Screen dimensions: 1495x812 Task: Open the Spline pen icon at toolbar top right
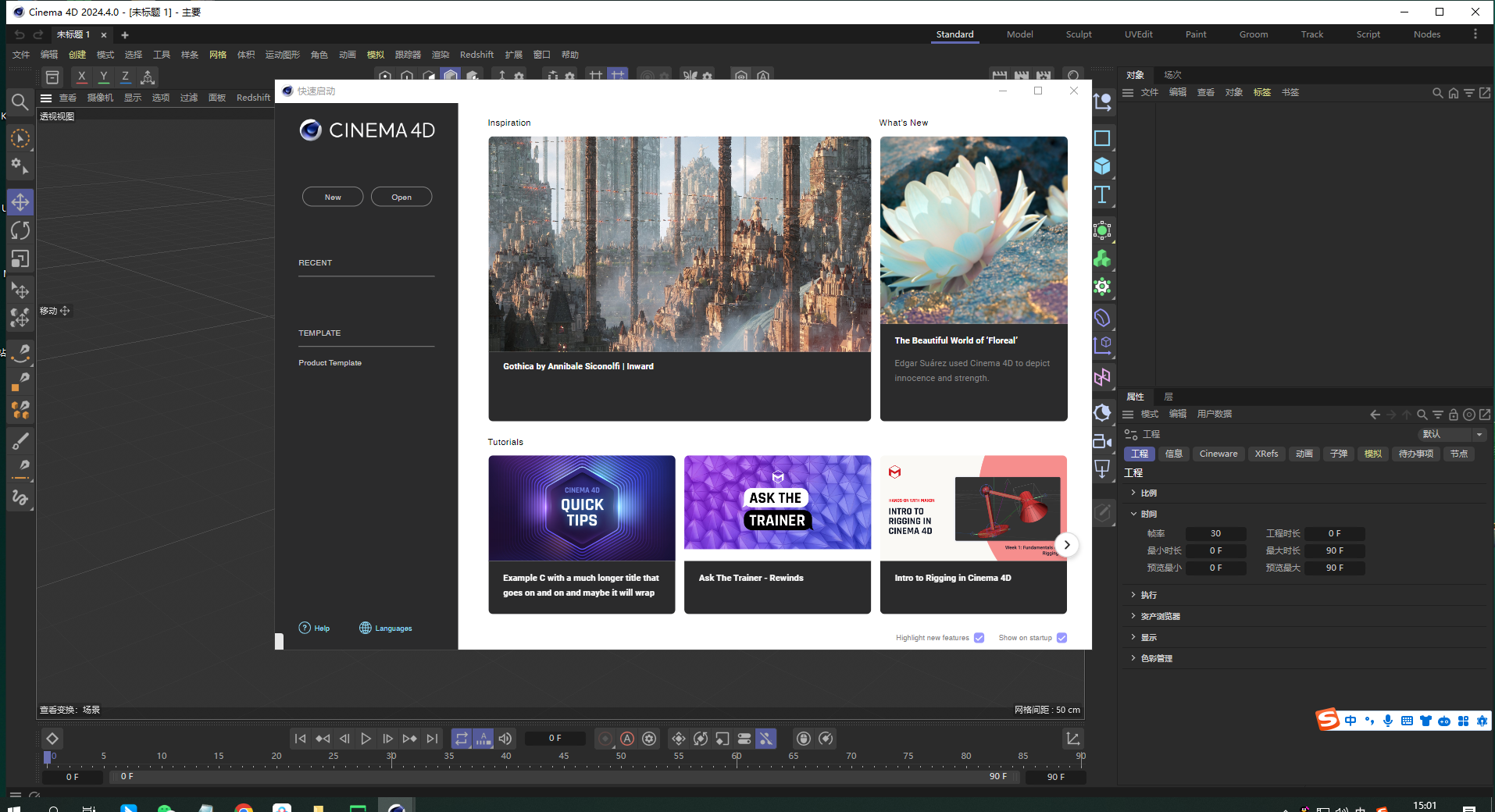[1103, 103]
